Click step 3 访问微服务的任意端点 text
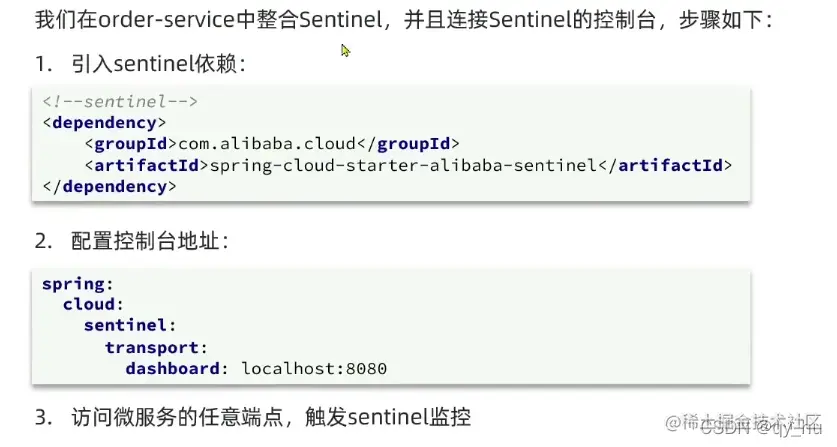 pyautogui.click(x=177, y=417)
